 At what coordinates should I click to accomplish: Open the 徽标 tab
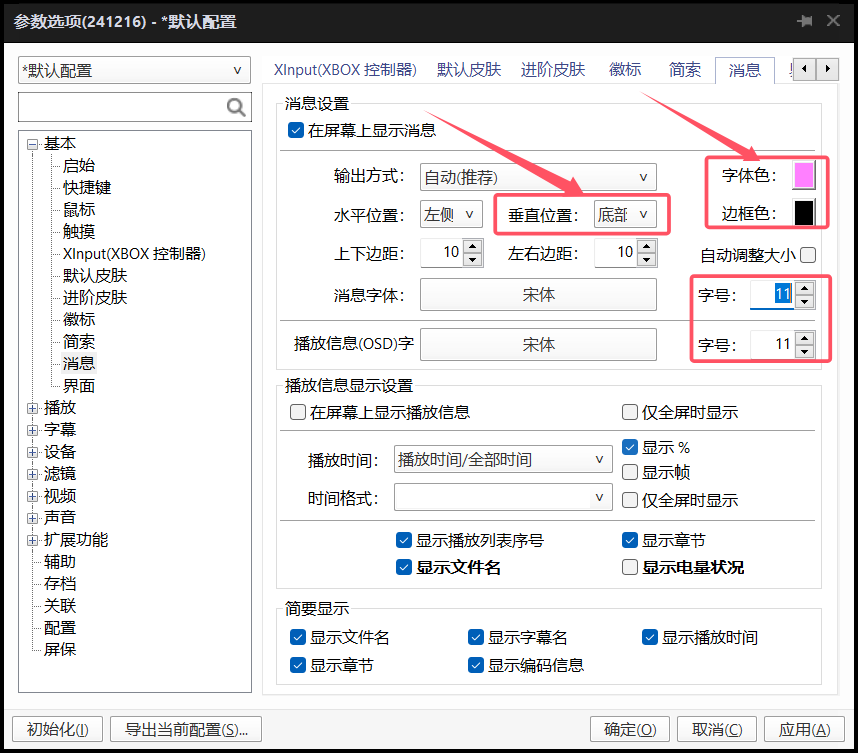pos(625,70)
